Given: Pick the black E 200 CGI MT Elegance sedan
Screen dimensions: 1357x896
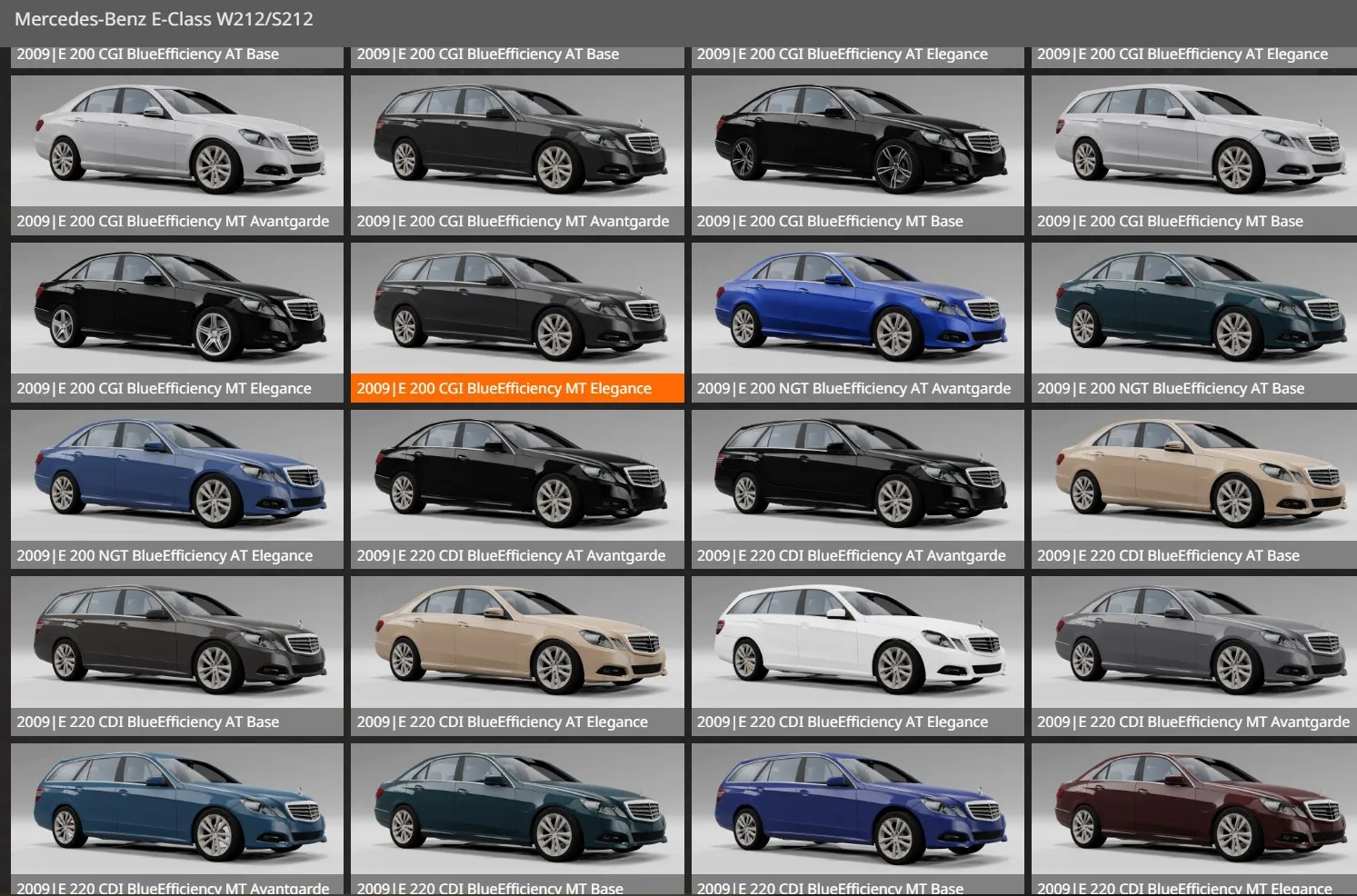Looking at the screenshot, I should click(177, 323).
